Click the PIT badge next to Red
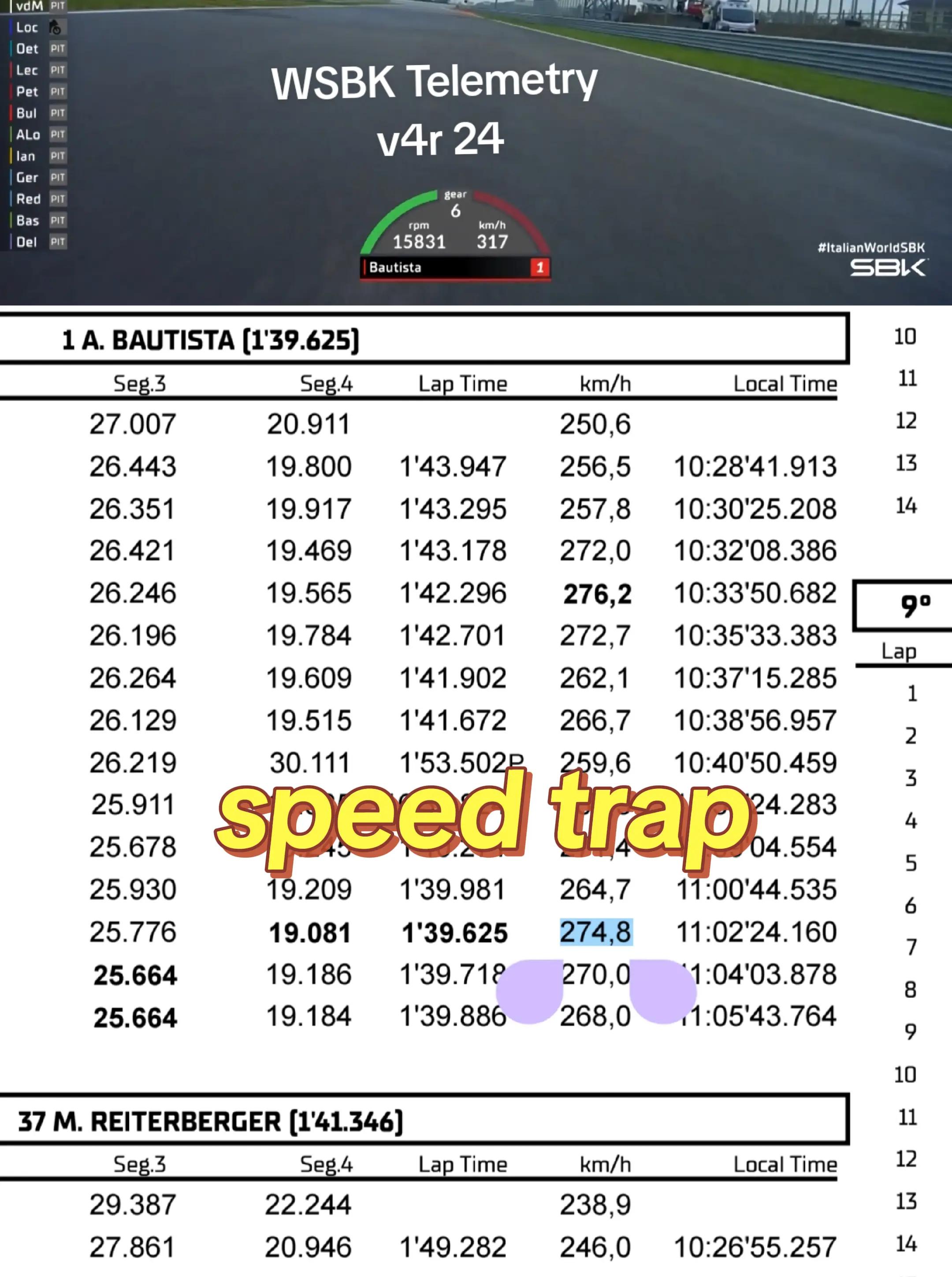 (x=58, y=199)
